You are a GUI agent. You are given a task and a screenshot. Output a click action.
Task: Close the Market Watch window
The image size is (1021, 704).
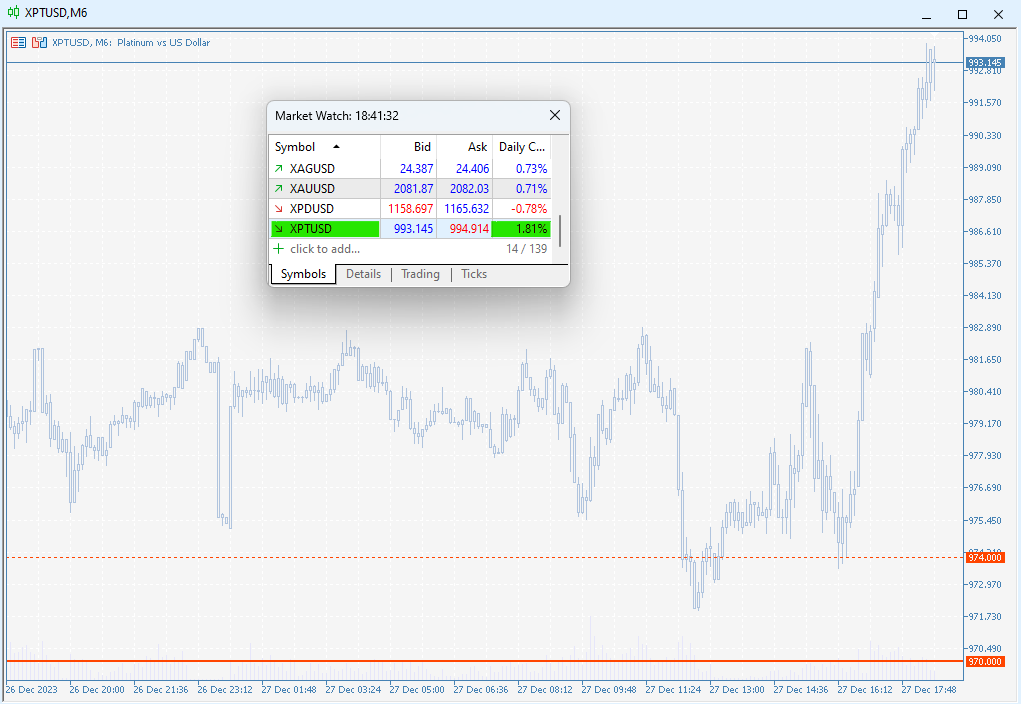(555, 115)
